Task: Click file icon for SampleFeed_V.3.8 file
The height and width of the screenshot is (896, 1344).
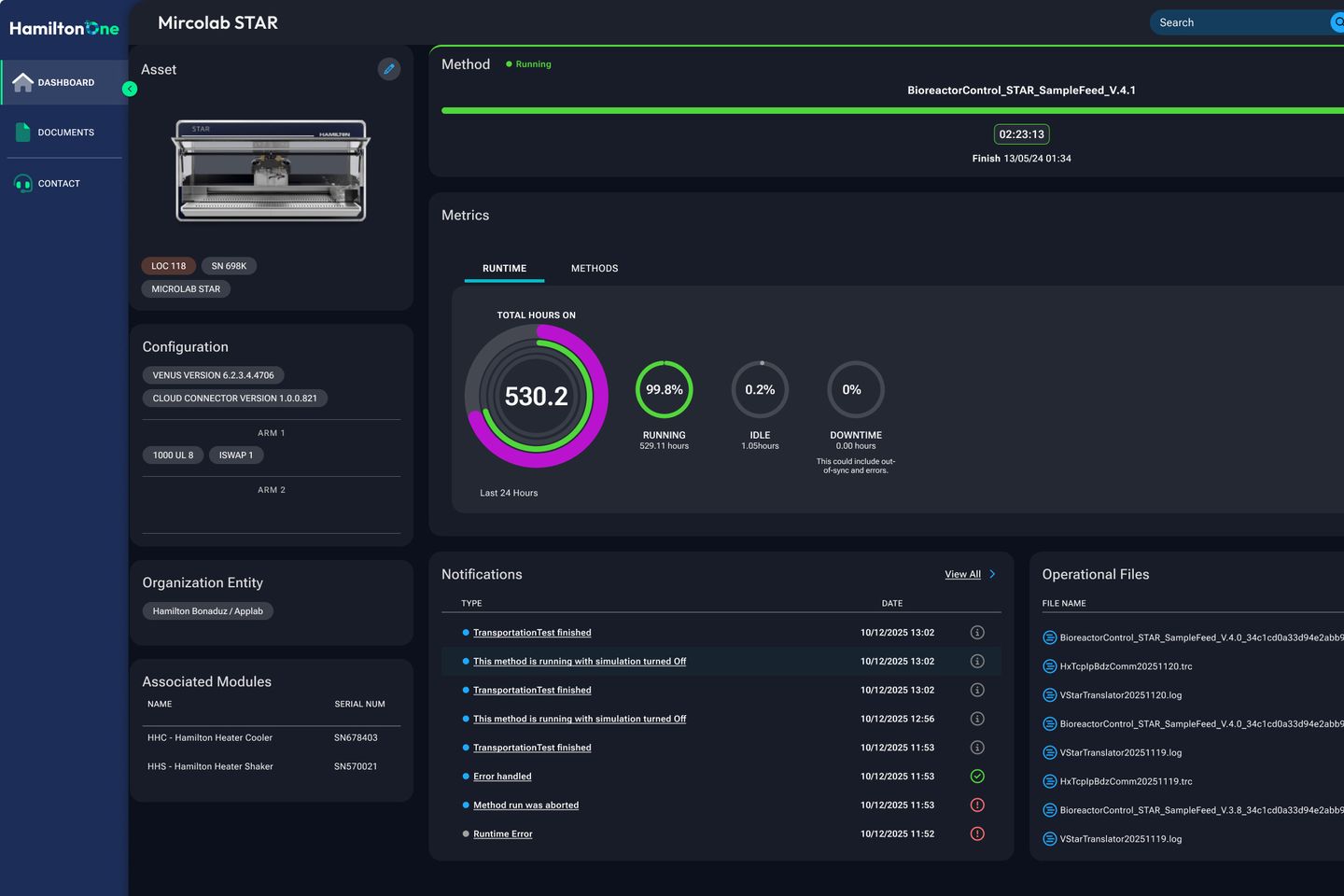Action: (x=1049, y=810)
